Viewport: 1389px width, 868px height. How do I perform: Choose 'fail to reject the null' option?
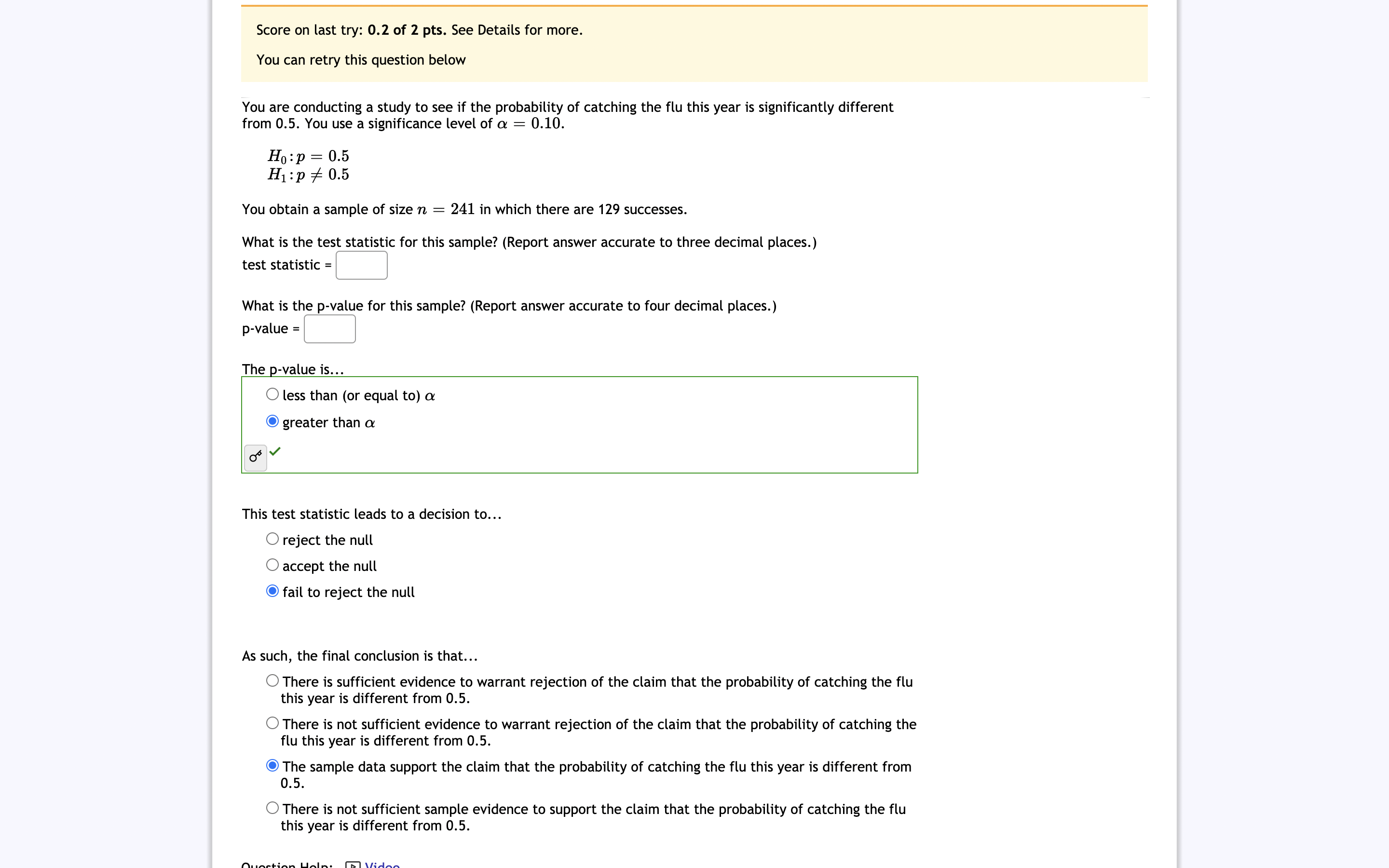point(272,591)
